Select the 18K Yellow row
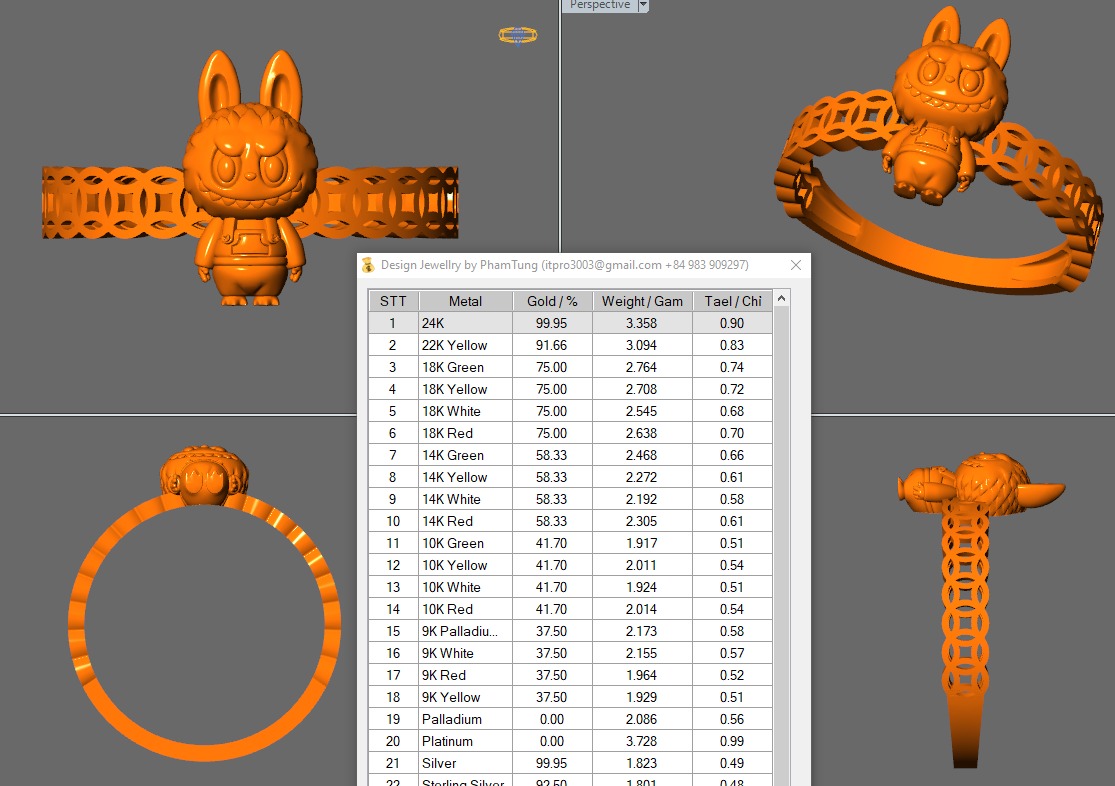Image resolution: width=1115 pixels, height=786 pixels. [x=570, y=389]
